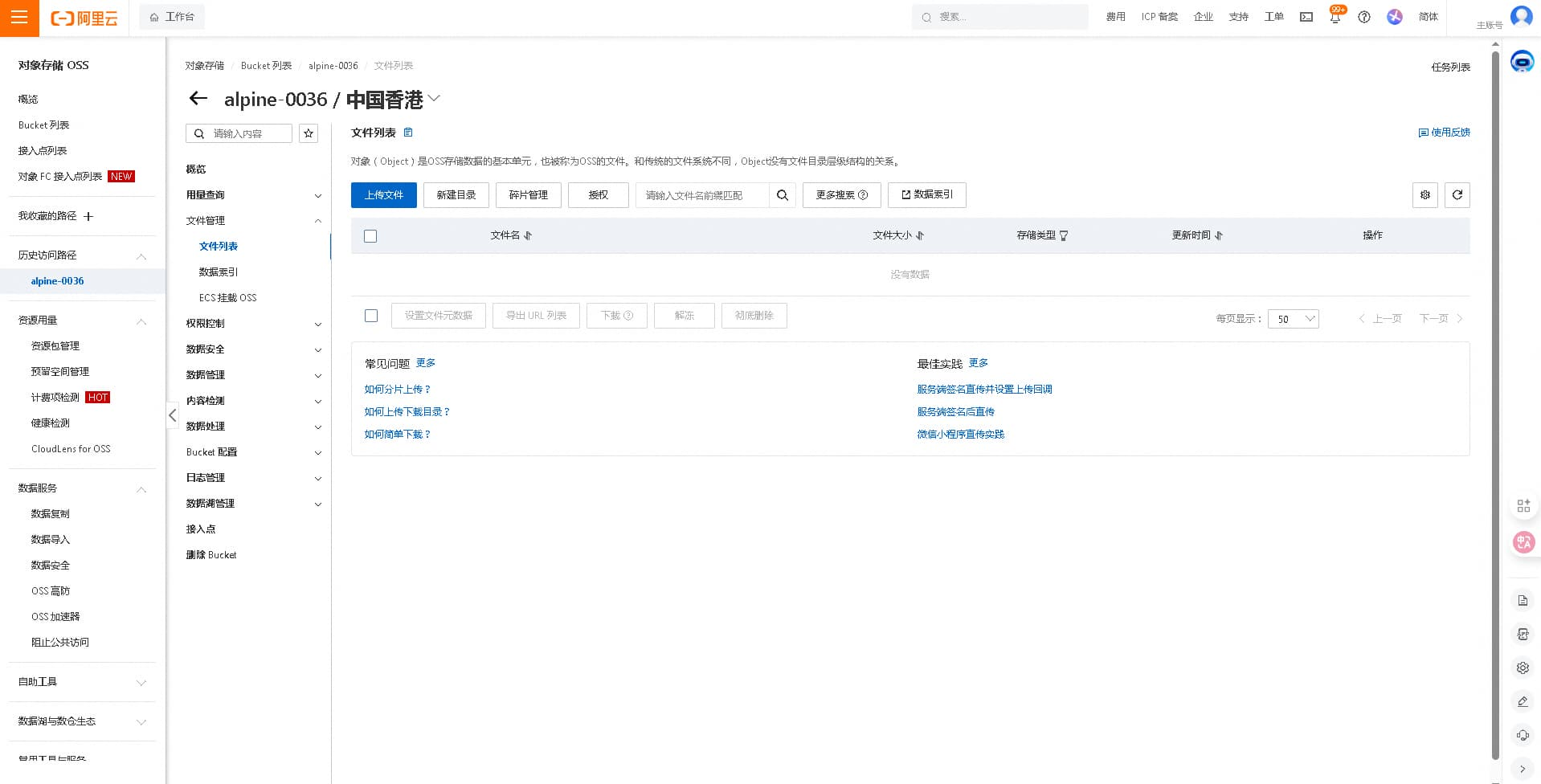Click the help question mark icon
Viewport: 1541px width, 784px height.
(1364, 17)
